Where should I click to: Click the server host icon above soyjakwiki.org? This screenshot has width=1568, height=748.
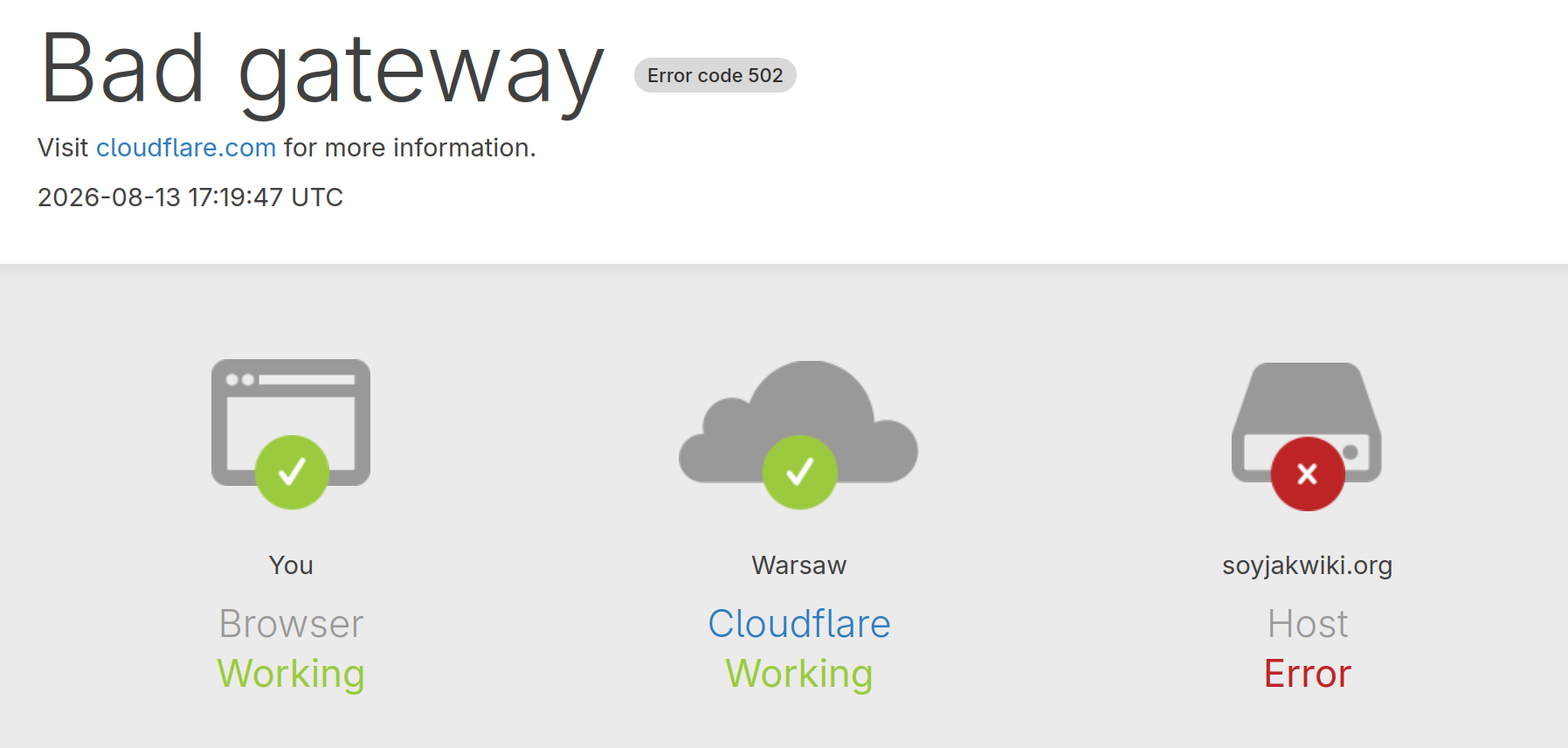pyautogui.click(x=1307, y=436)
